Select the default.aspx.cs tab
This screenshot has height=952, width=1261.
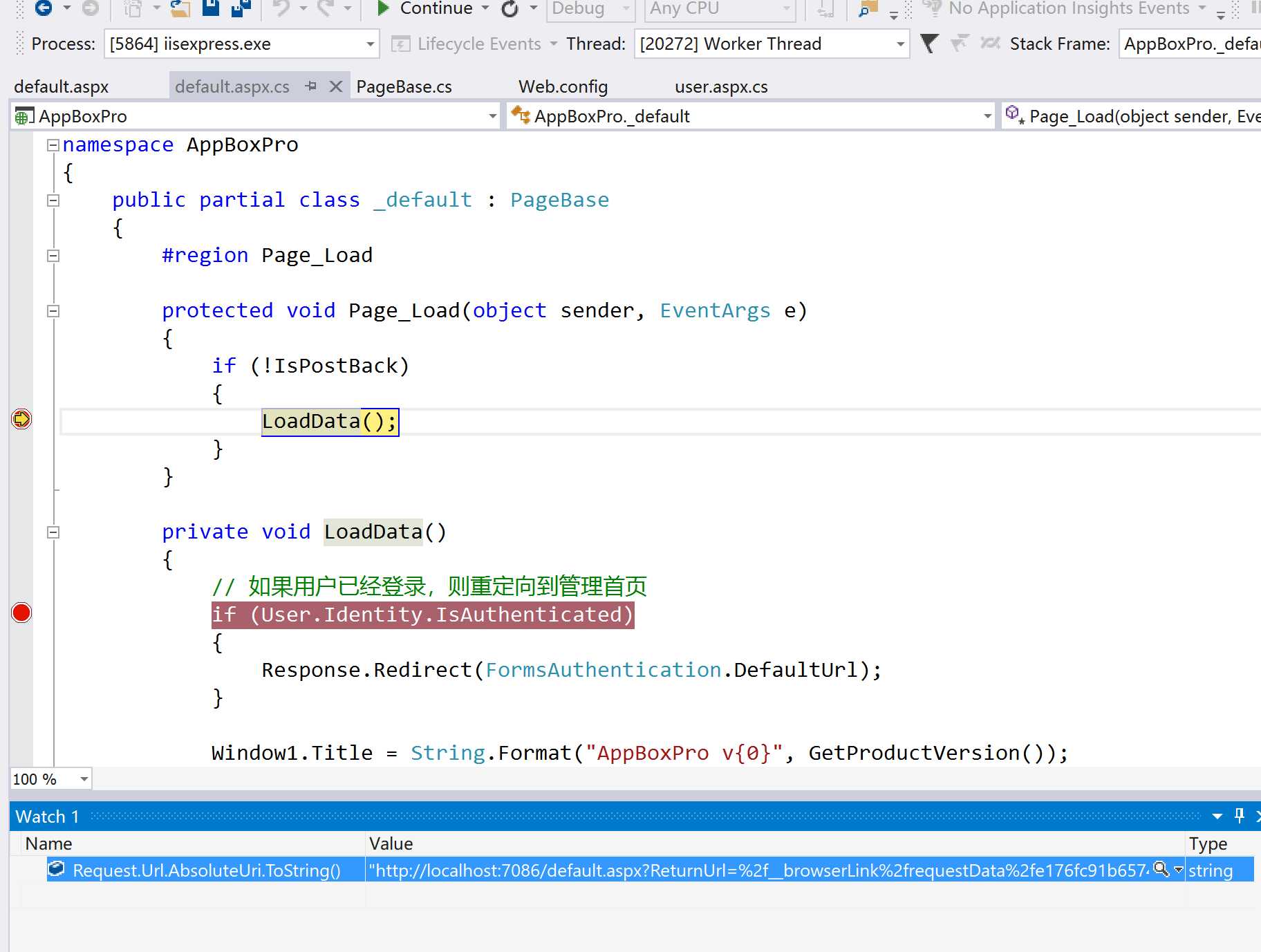[x=232, y=86]
